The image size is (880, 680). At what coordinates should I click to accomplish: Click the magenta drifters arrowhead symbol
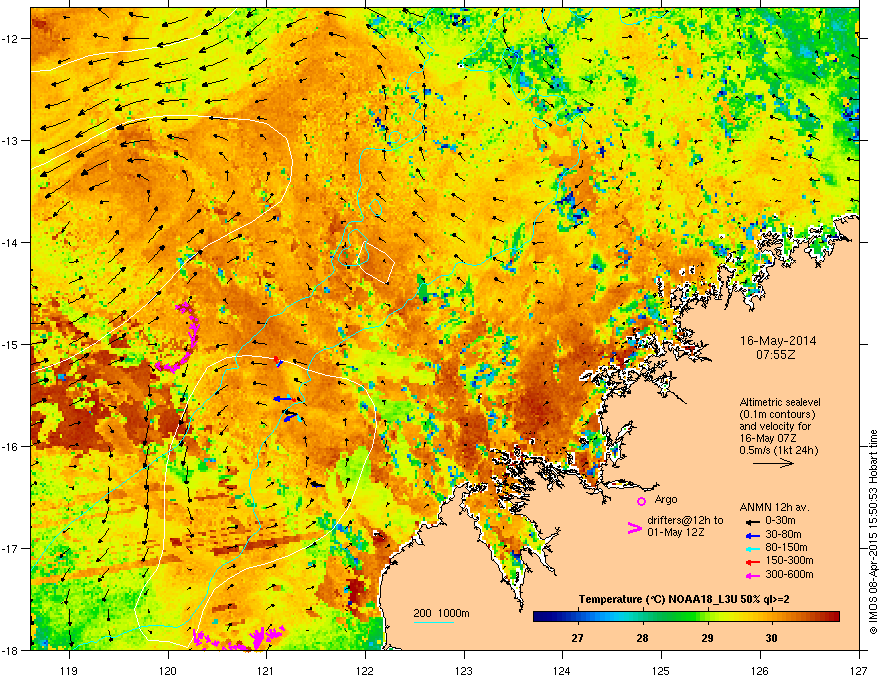(634, 528)
